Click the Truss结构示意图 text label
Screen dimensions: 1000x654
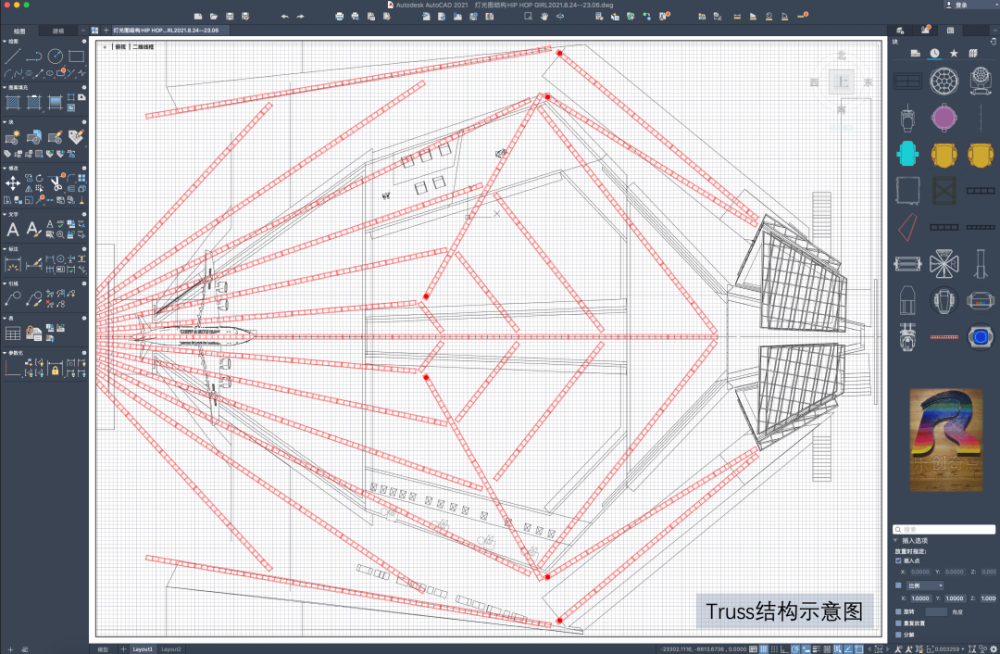pyautogui.click(x=784, y=611)
